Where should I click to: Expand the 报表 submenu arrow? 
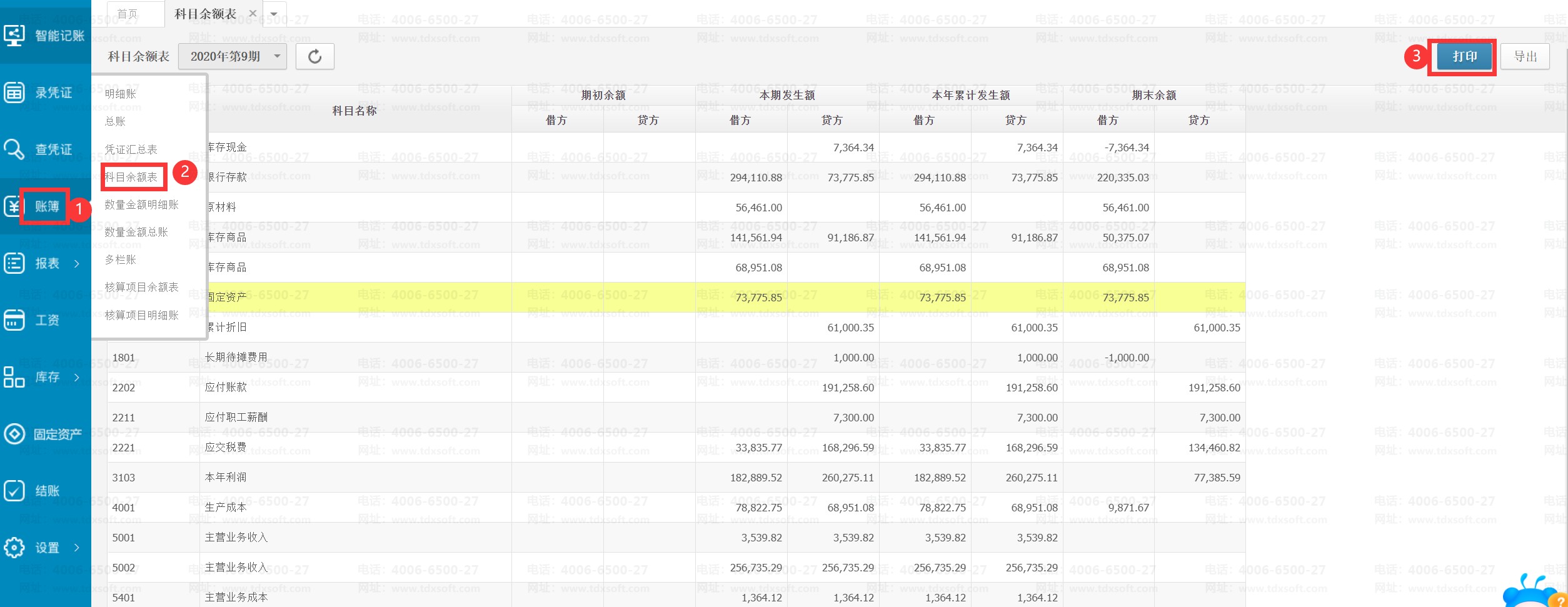pyautogui.click(x=77, y=264)
